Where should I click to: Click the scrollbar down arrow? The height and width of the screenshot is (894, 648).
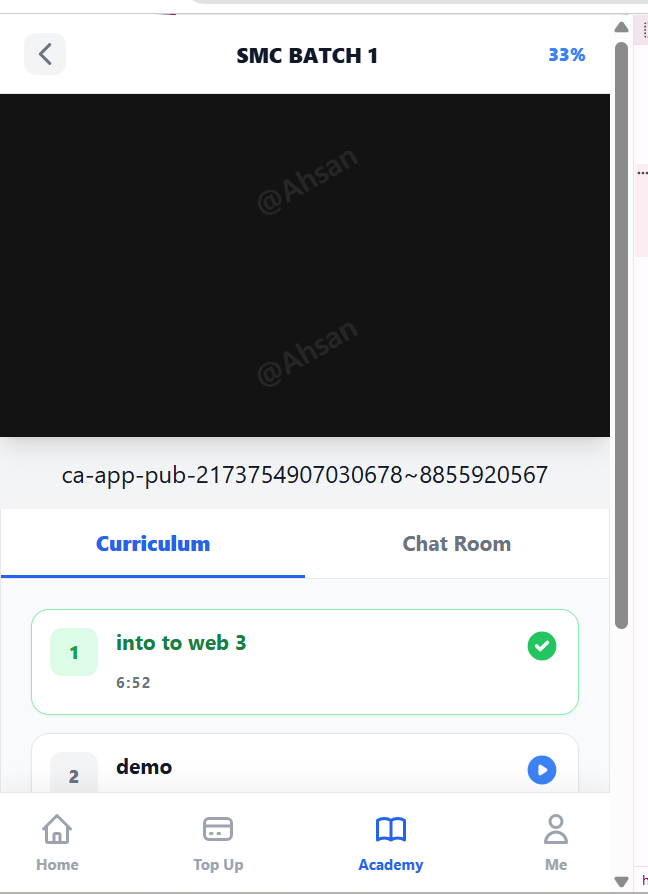point(621,881)
